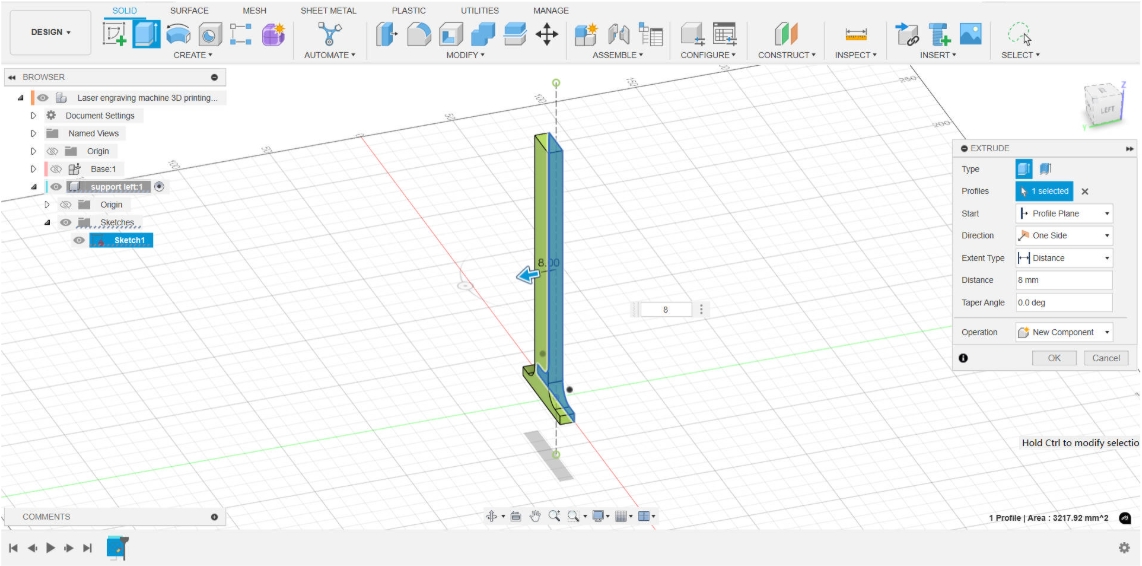Click the Taper Angle field
The image size is (1142, 566).
tap(1064, 302)
